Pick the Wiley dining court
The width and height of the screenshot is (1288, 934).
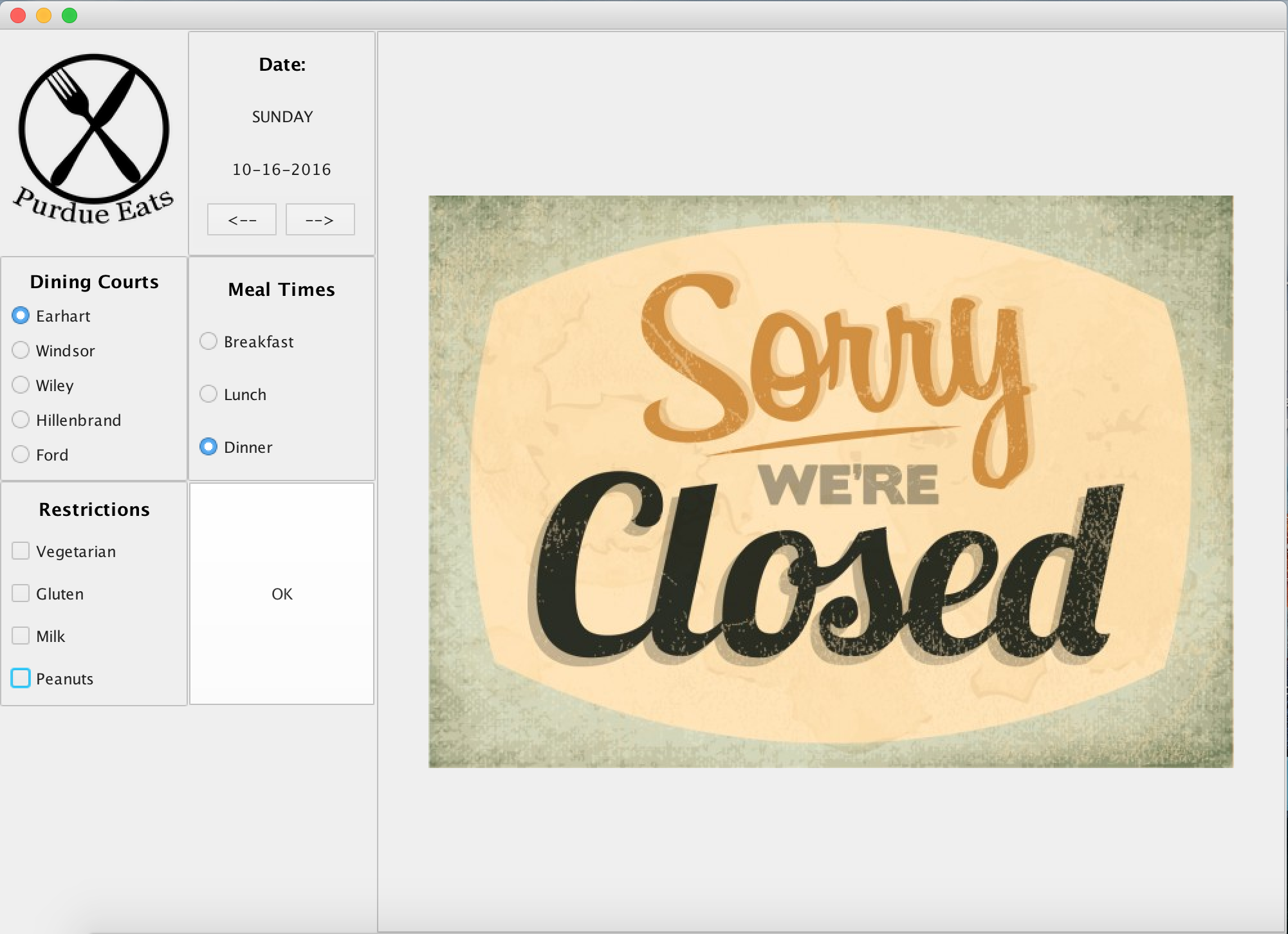[x=21, y=385]
